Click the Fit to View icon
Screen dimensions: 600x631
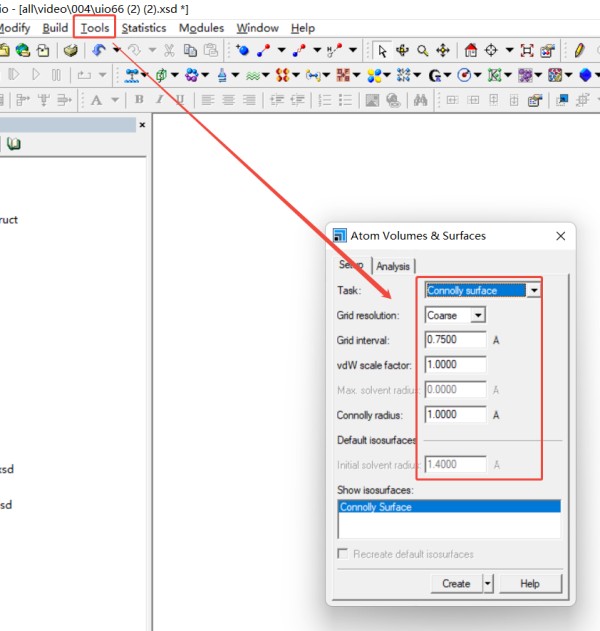pos(526,50)
